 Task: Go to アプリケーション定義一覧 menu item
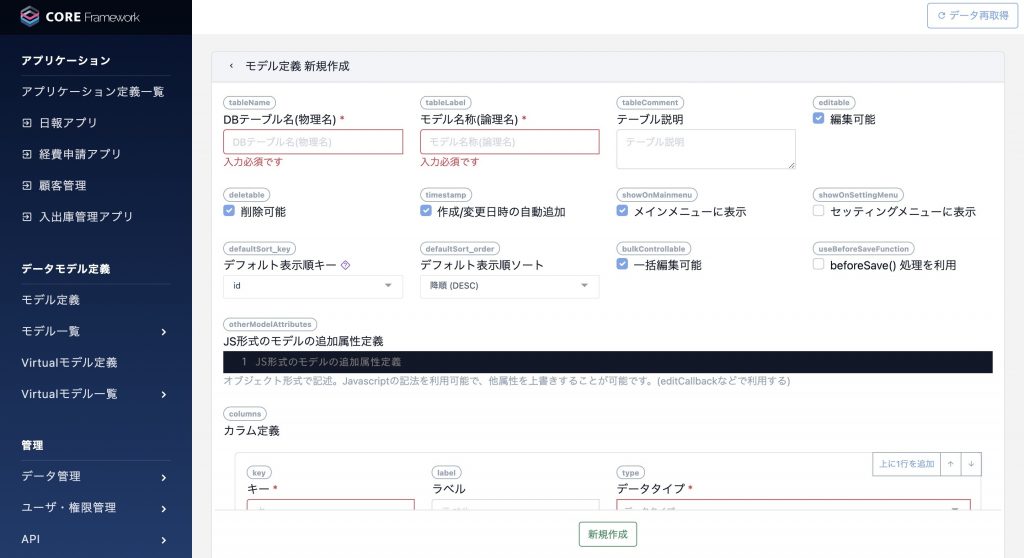(92, 92)
